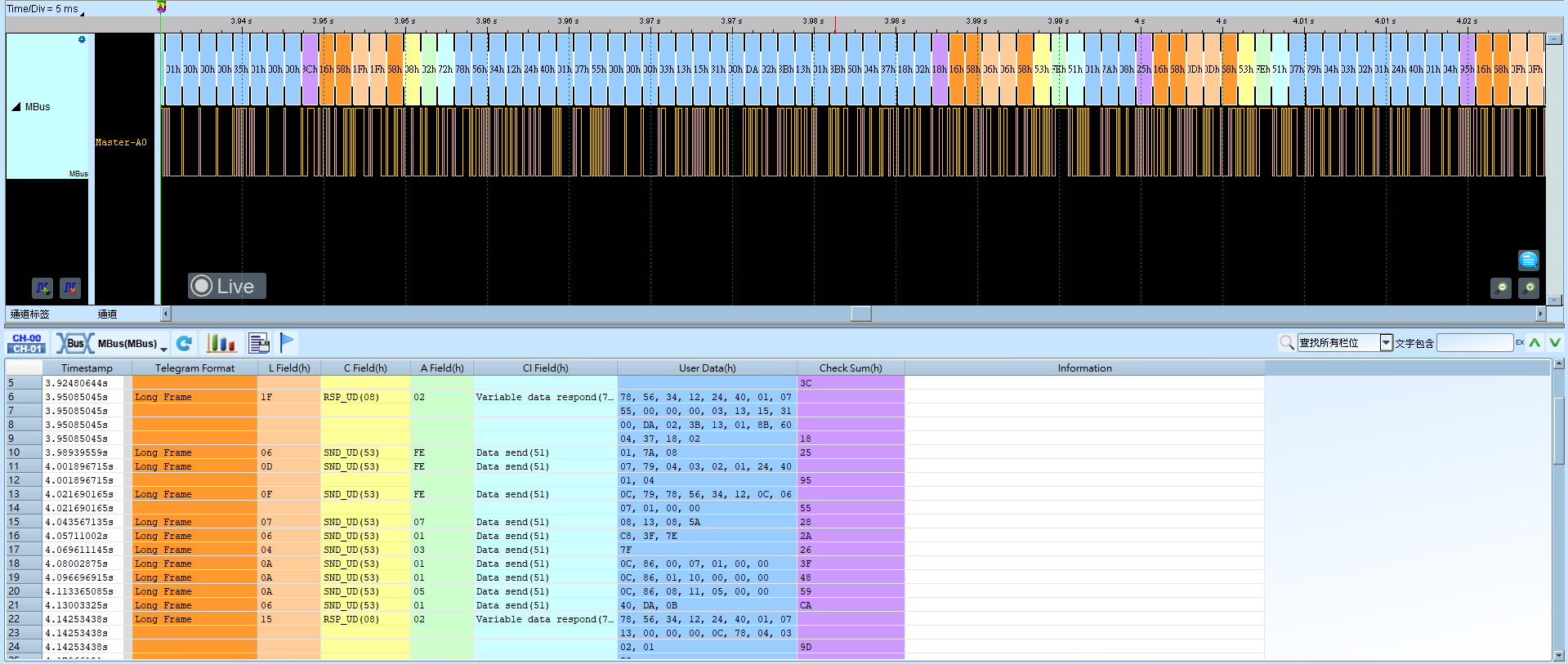Click RSP_UD(08) in row 6
This screenshot has width=1568, height=664.
click(x=351, y=397)
